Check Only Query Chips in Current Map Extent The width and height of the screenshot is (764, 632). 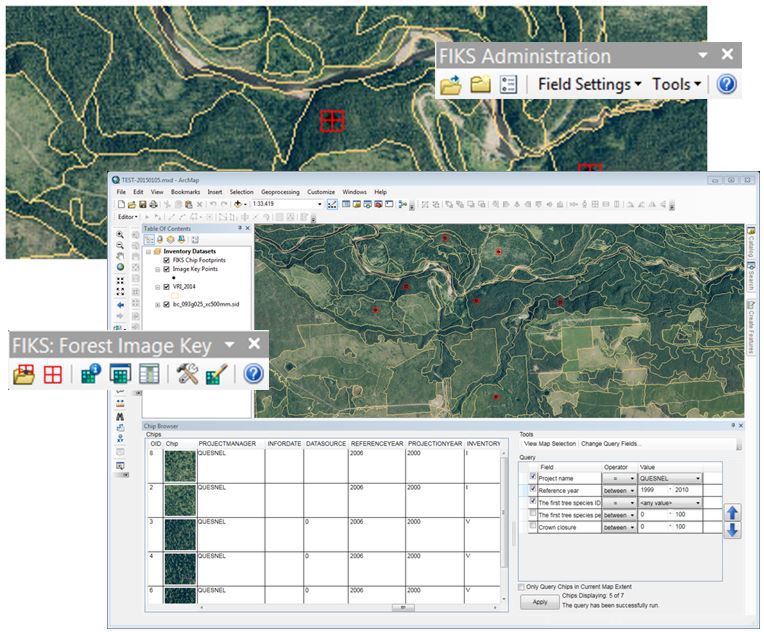[522, 587]
